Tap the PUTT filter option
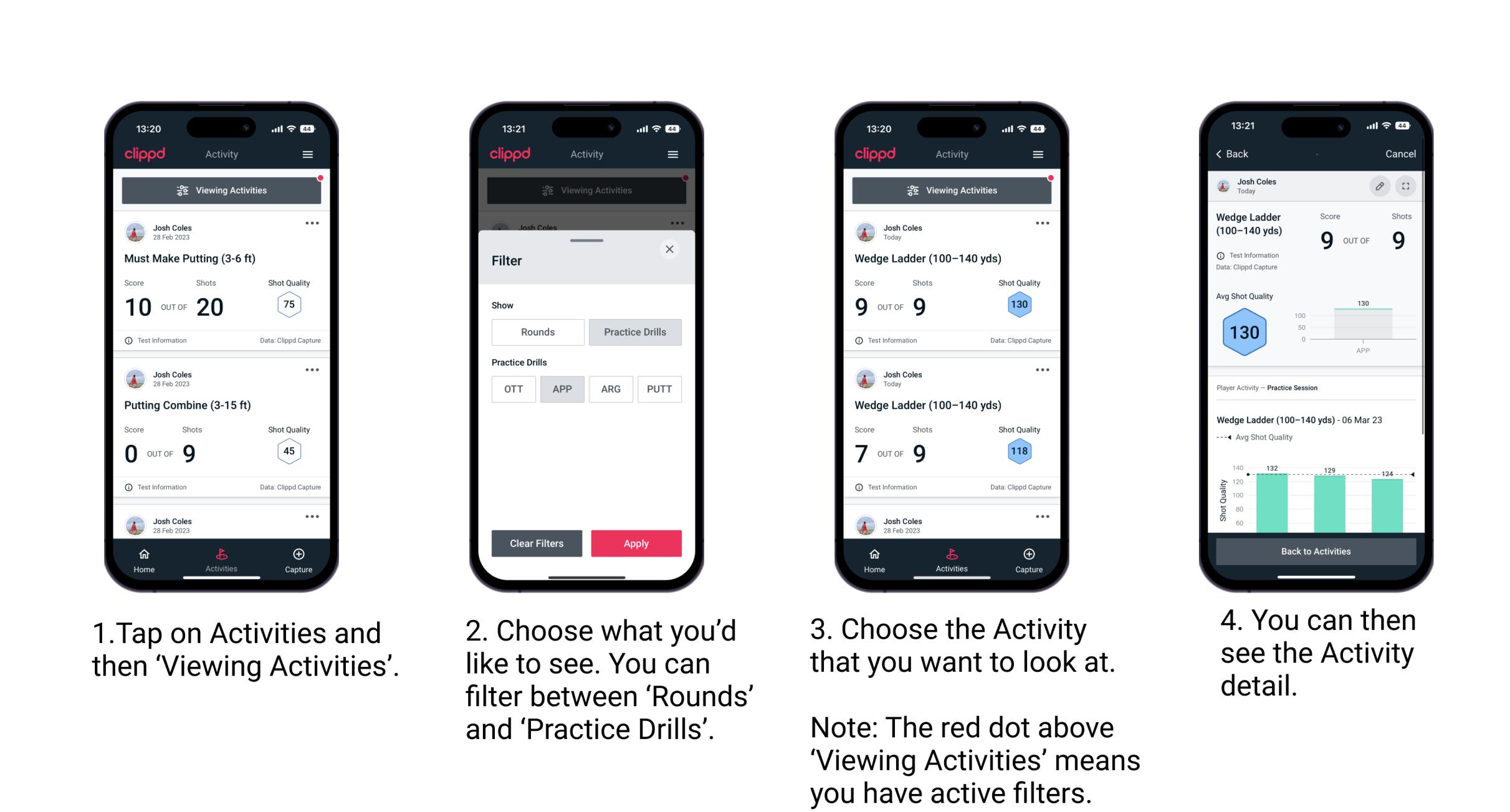 tap(659, 389)
